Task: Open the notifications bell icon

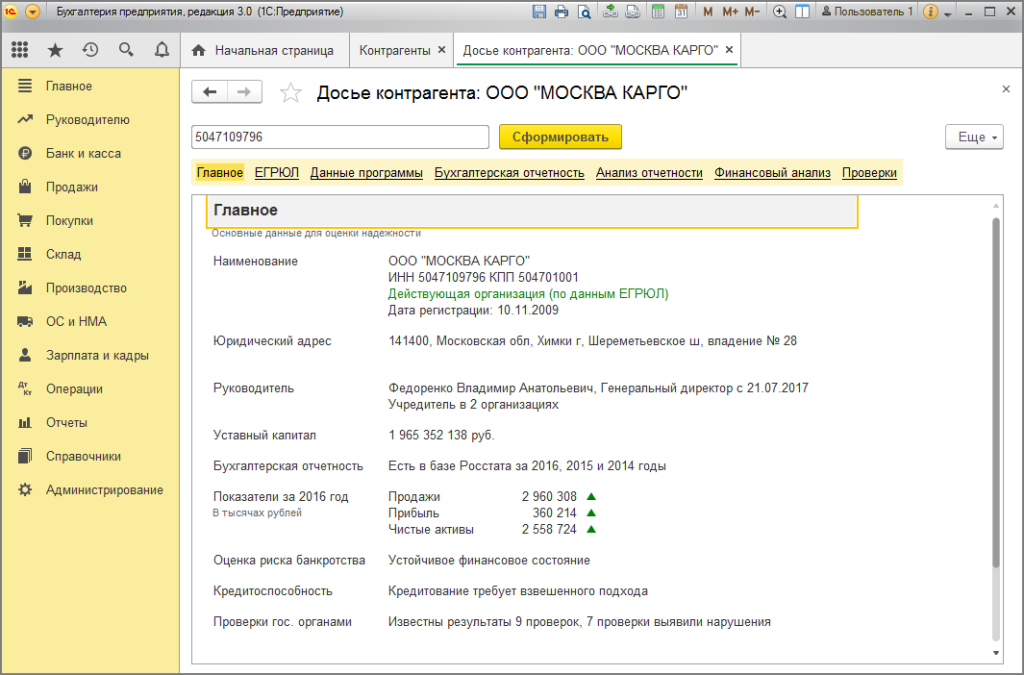Action: [x=161, y=50]
